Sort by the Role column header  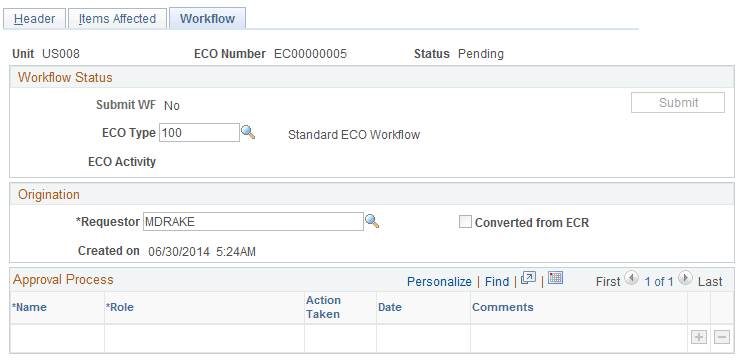point(120,307)
